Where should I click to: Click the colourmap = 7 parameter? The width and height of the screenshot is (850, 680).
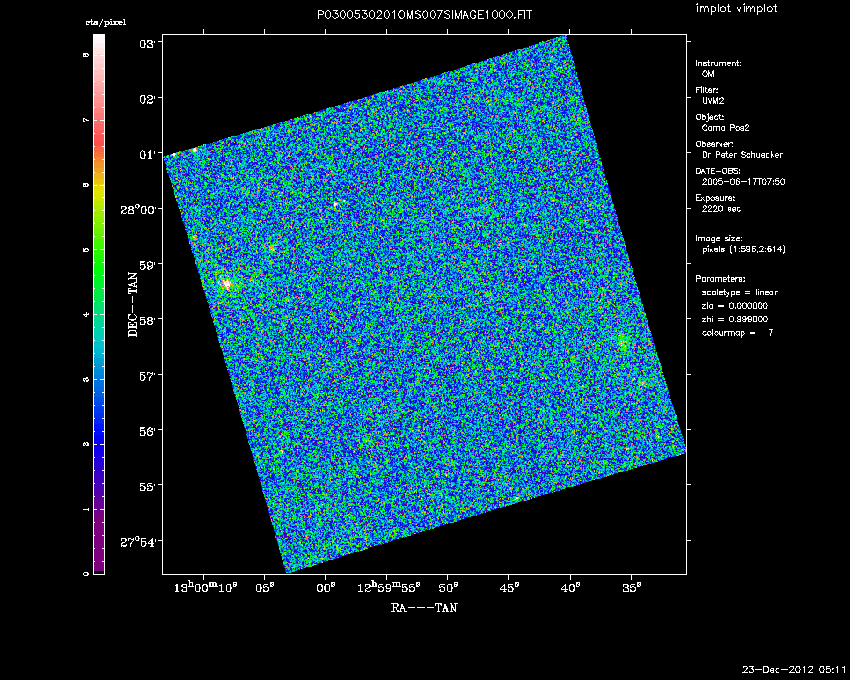click(x=736, y=331)
